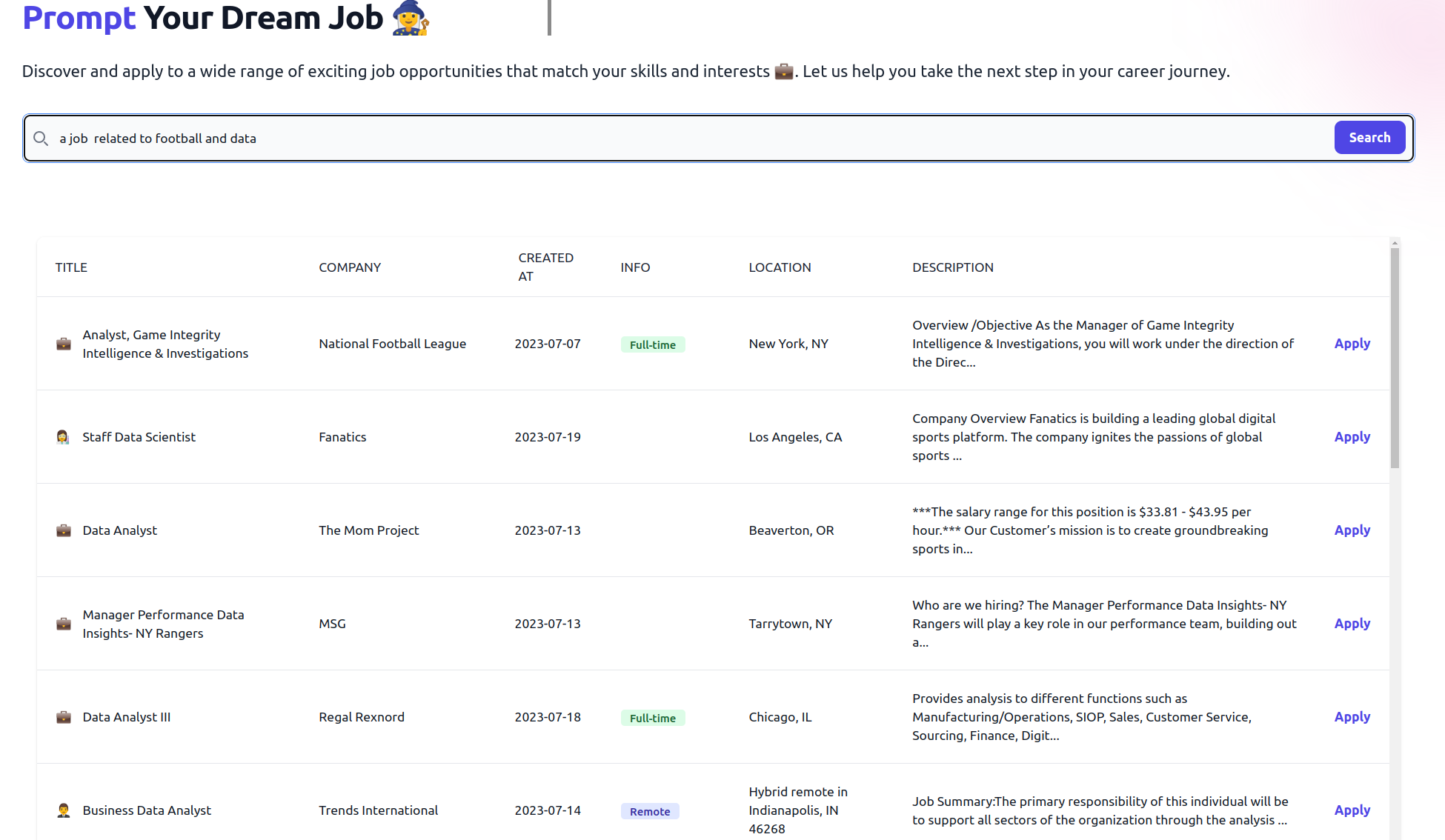Click person emoji beside Business Data Analyst
Image resolution: width=1445 pixels, height=840 pixels.
click(64, 810)
